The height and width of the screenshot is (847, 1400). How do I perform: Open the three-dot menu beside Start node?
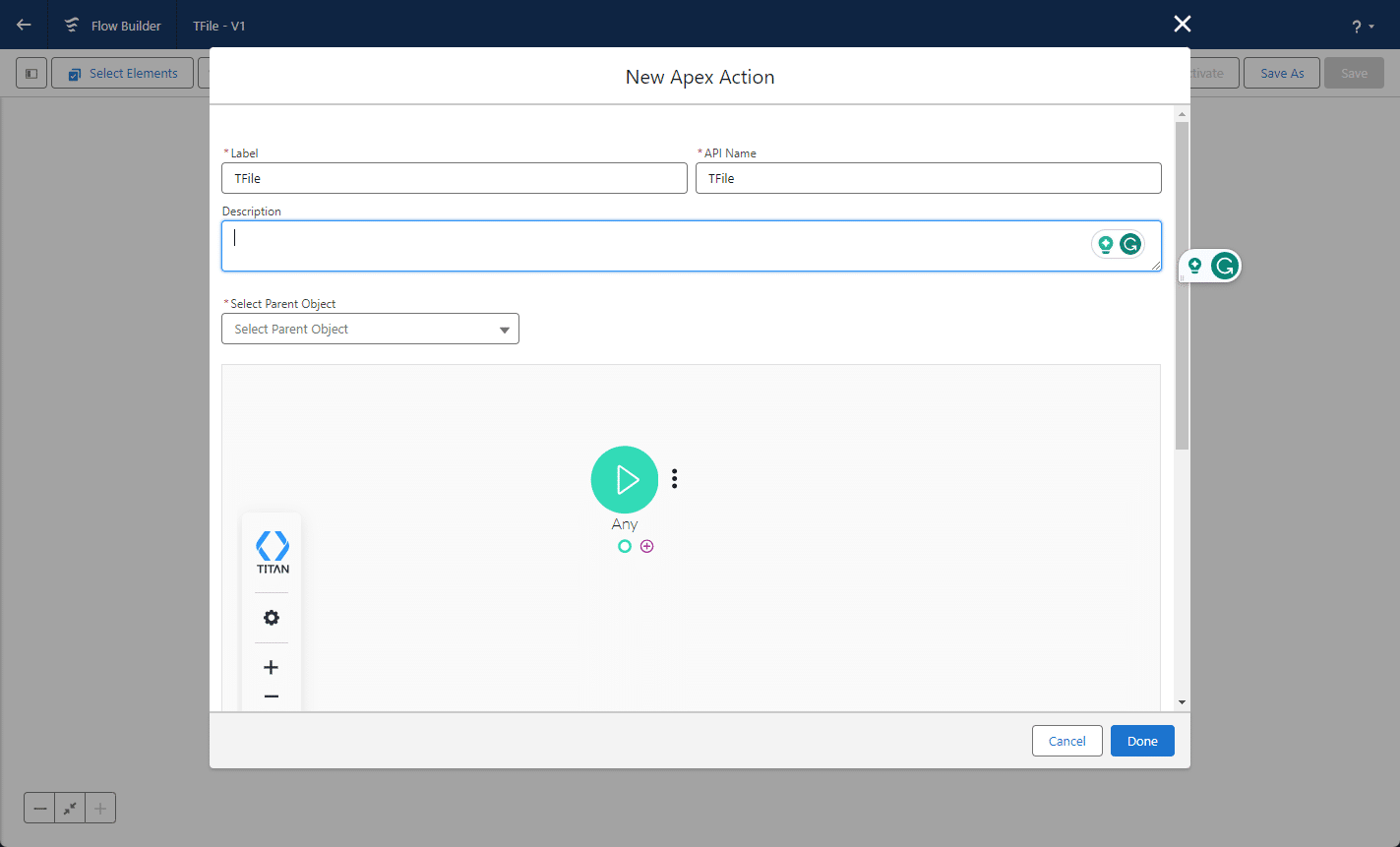point(674,479)
